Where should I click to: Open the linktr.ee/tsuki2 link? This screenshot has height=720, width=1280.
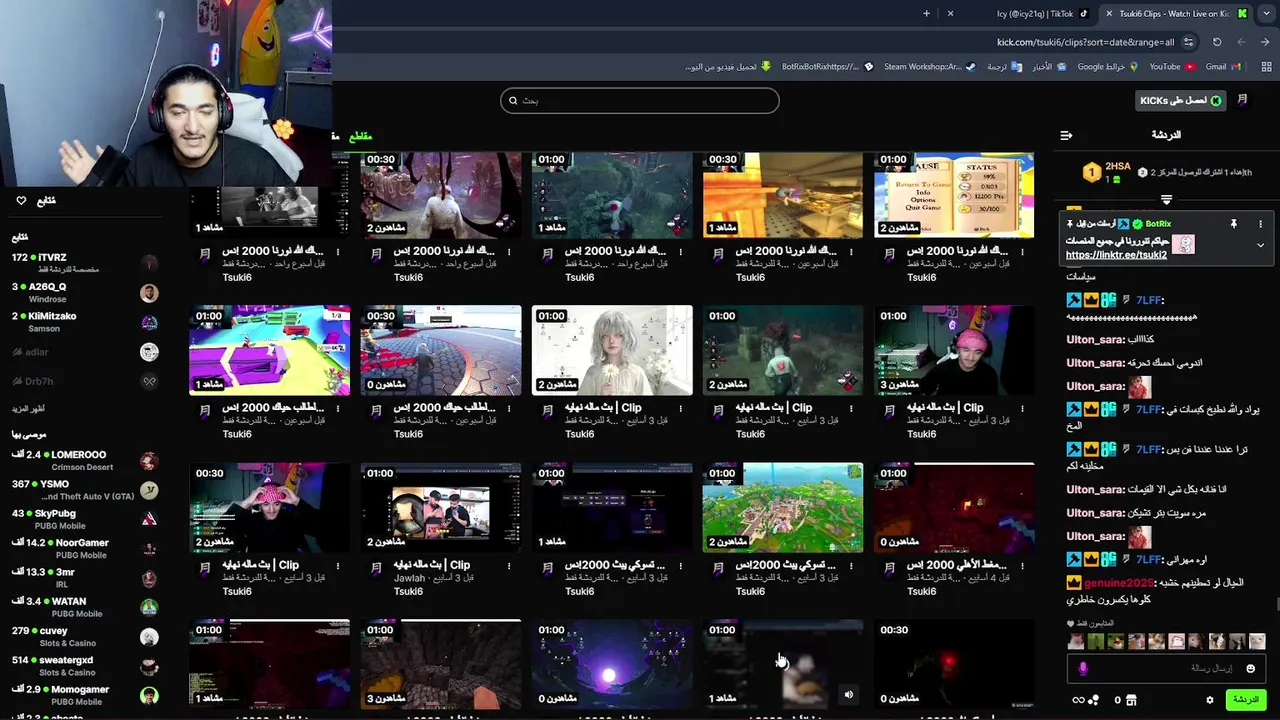pyautogui.click(x=1116, y=255)
